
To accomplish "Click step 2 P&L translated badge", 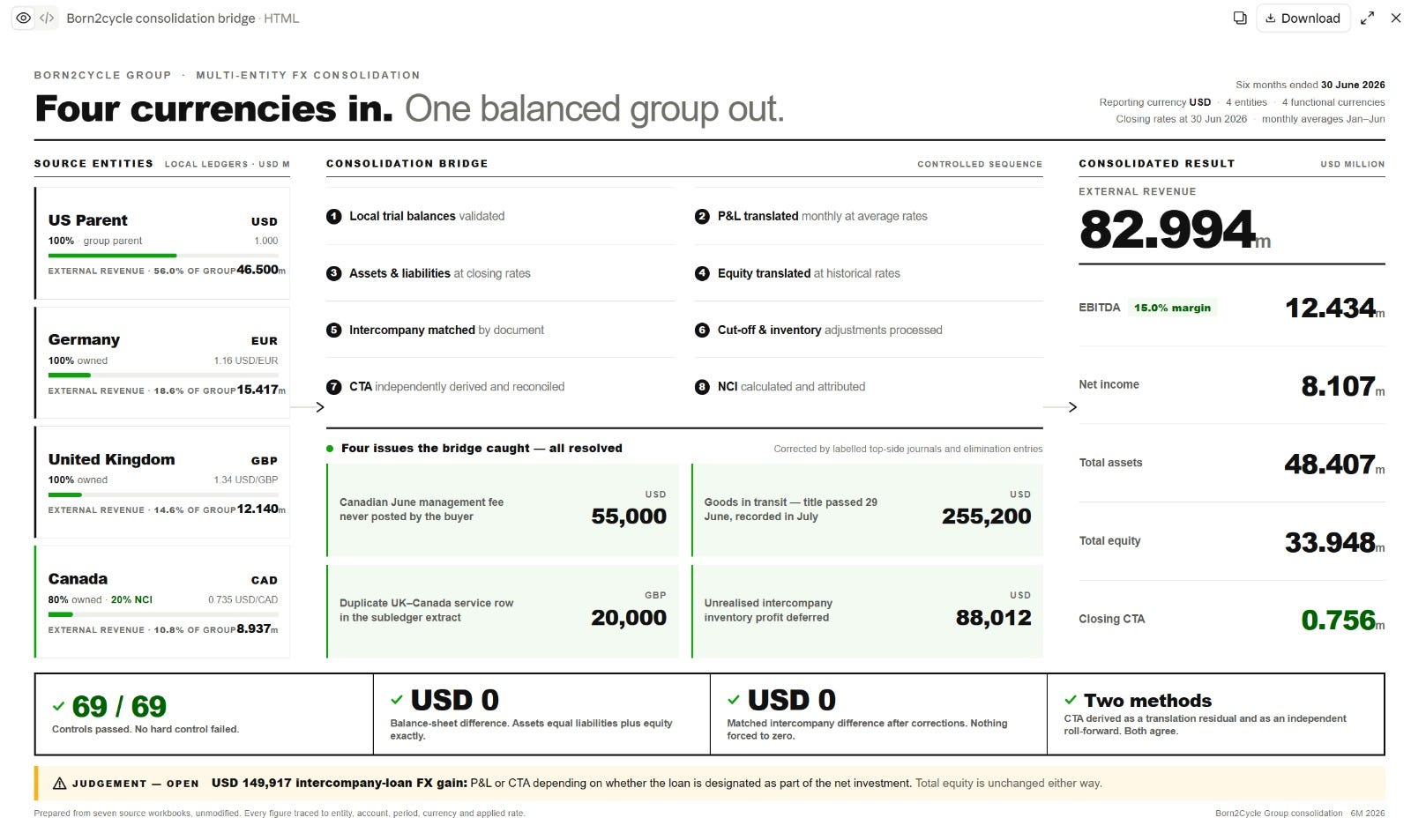I will point(702,216).
